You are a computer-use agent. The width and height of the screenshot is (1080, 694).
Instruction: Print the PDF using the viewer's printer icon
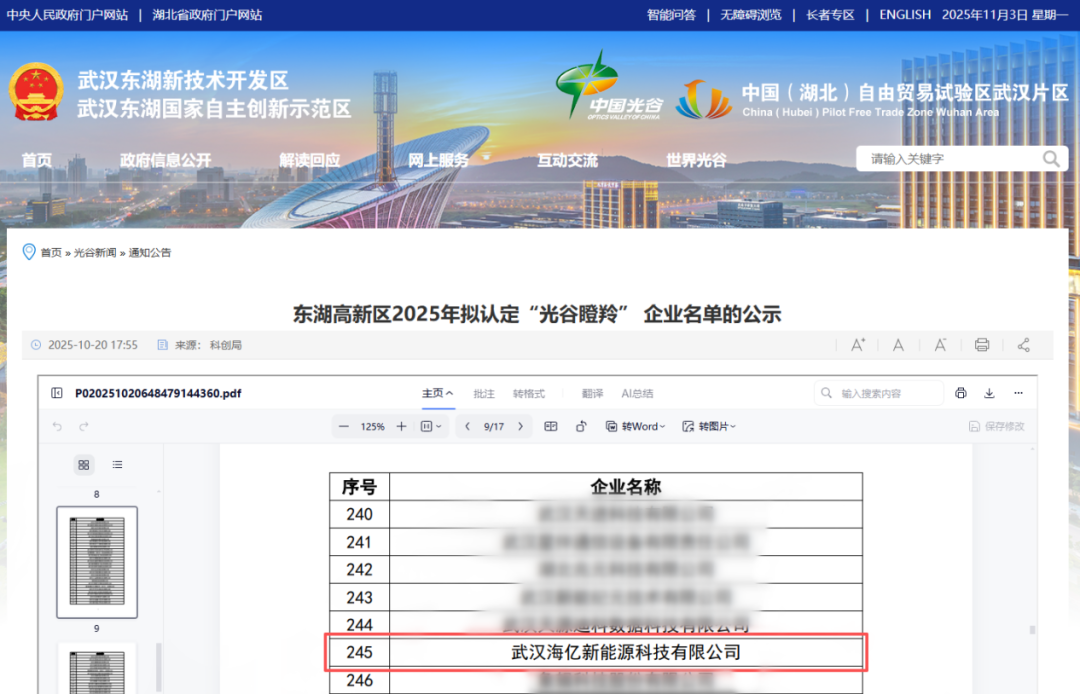(x=961, y=393)
